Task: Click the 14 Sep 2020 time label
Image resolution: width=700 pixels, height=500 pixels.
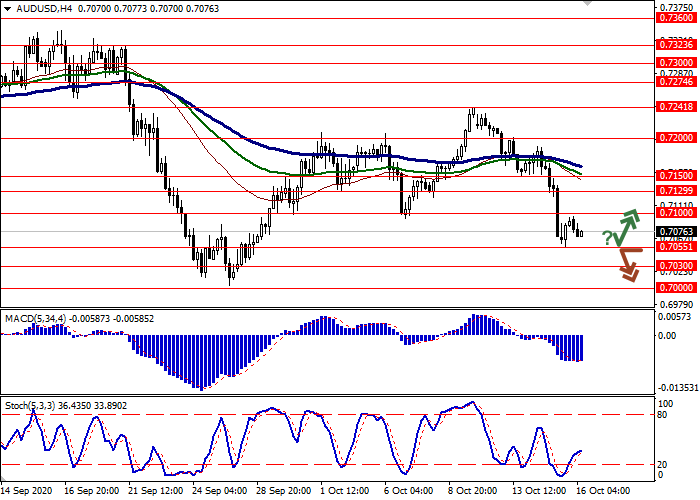Action: click(27, 491)
